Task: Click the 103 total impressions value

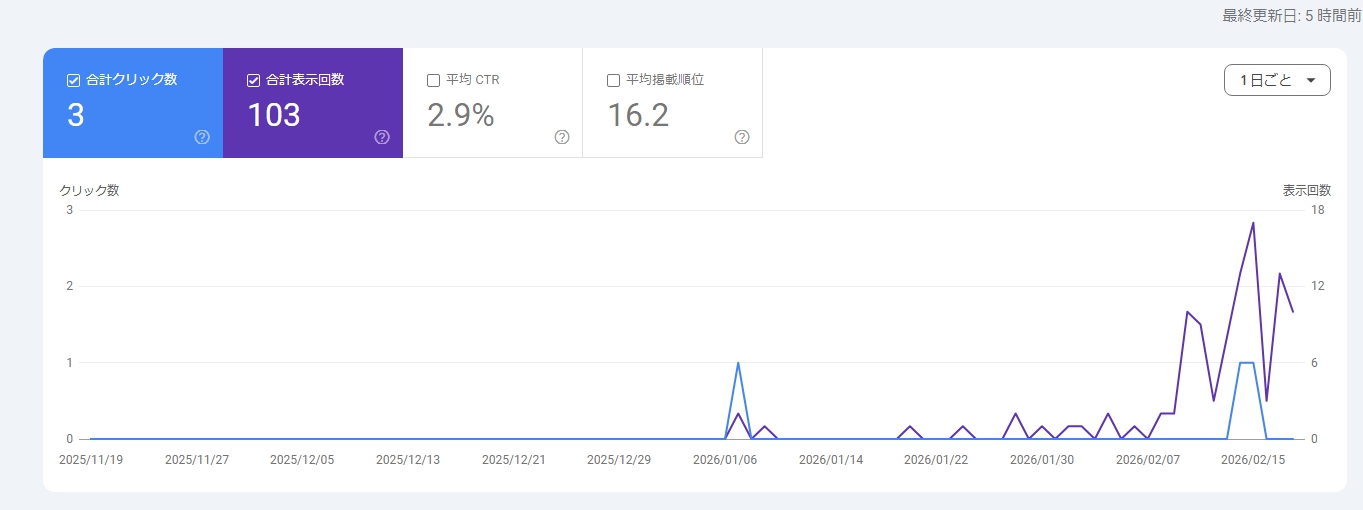Action: 273,116
